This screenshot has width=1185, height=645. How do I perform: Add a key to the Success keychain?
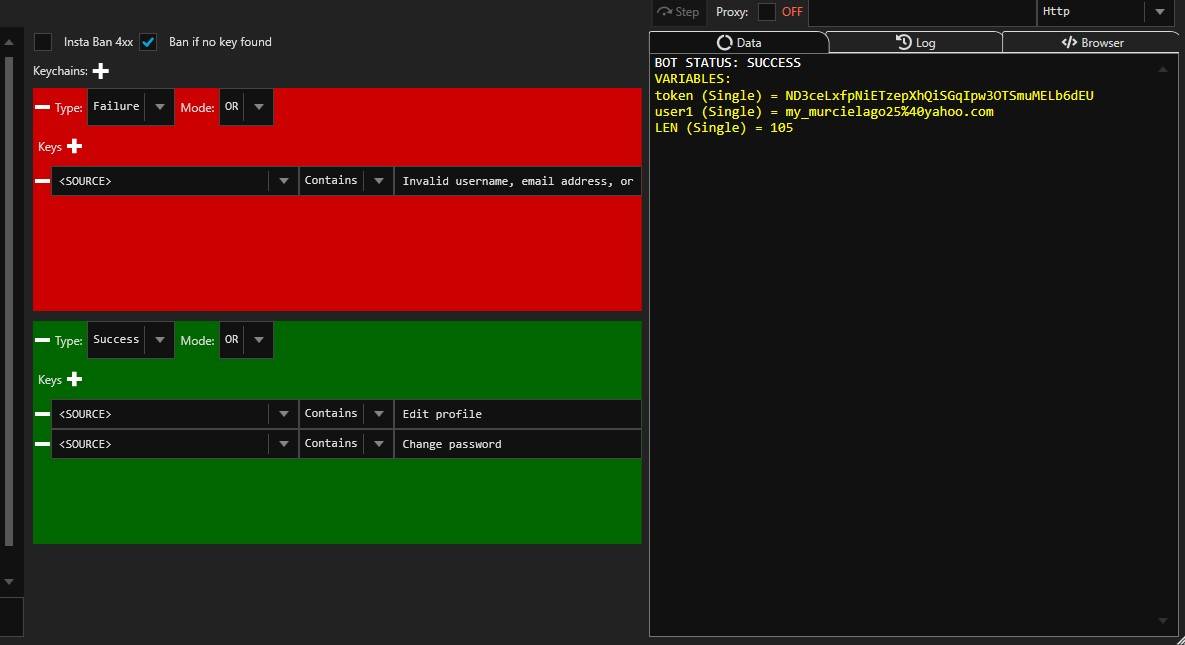click(74, 379)
